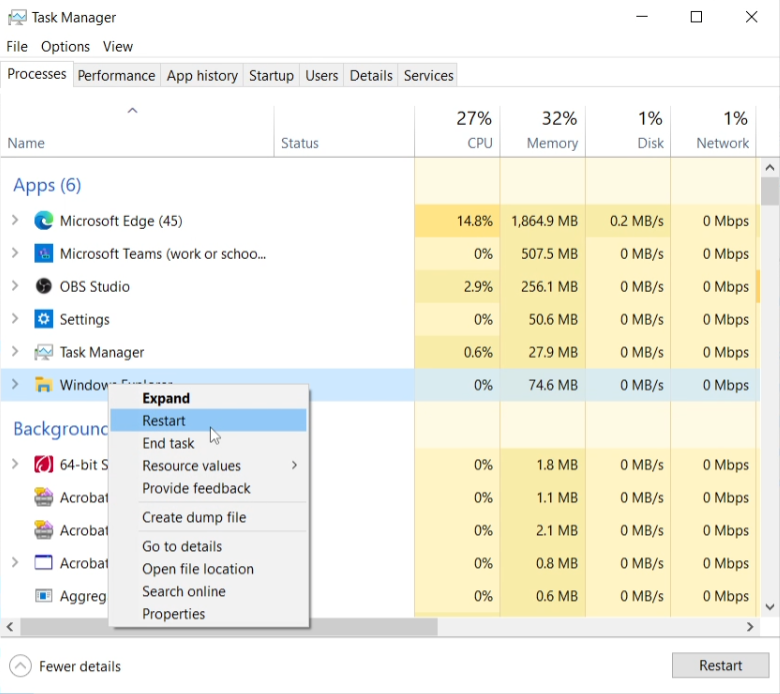This screenshot has height=694, width=780.
Task: Click the Aggregator process icon
Action: tap(43, 595)
